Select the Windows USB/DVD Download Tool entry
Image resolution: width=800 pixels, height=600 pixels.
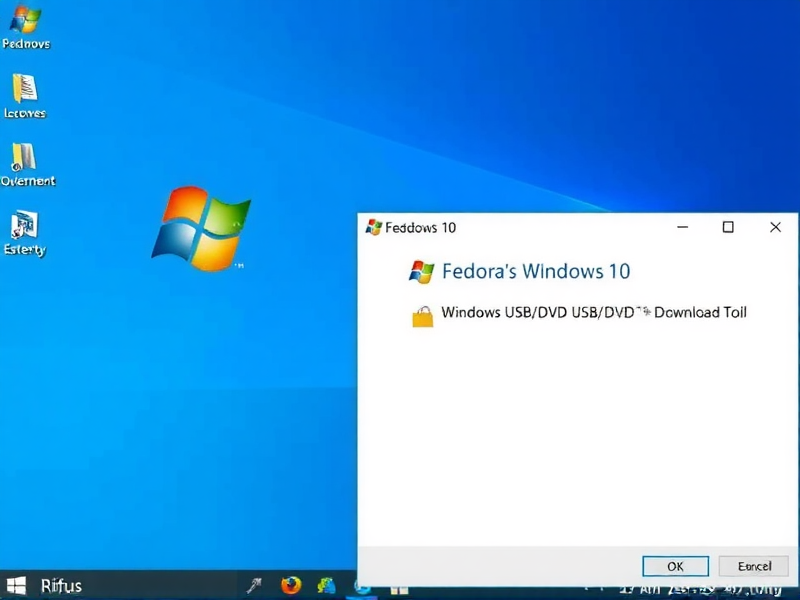tap(592, 312)
